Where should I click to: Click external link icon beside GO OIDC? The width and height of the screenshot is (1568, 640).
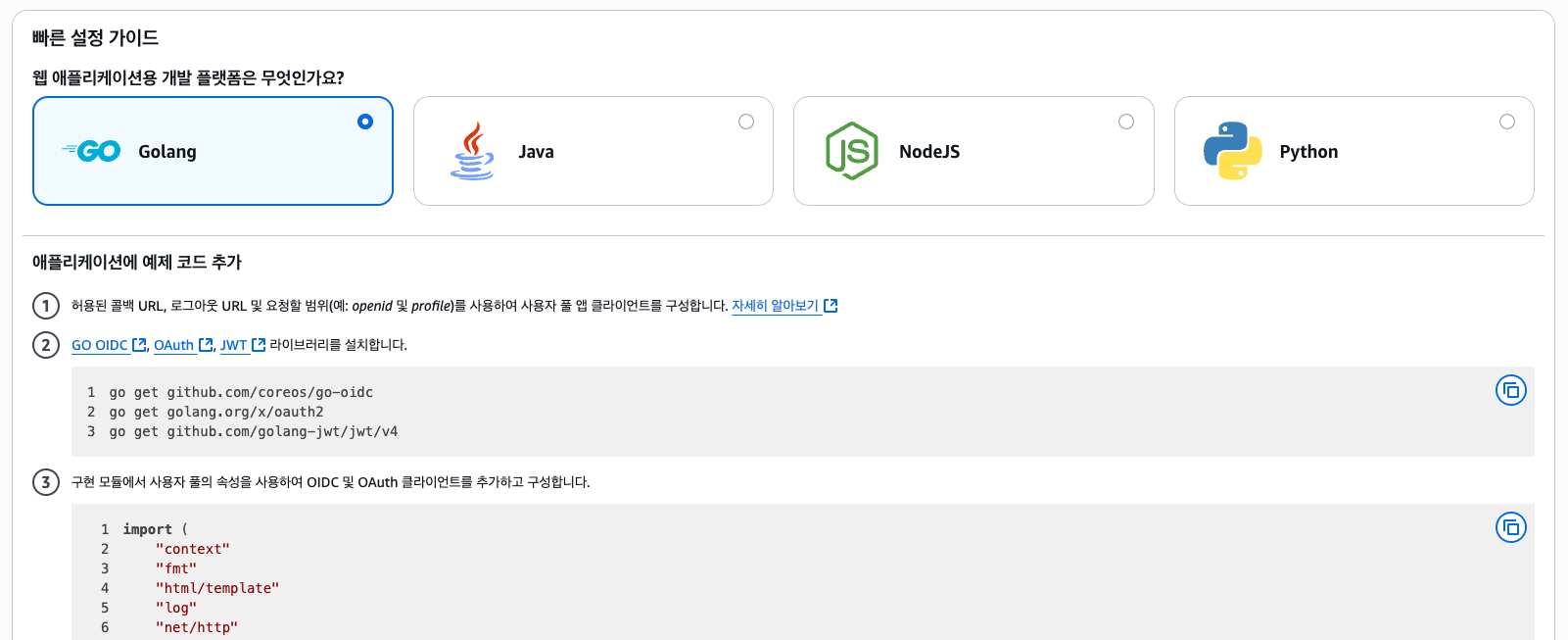139,345
